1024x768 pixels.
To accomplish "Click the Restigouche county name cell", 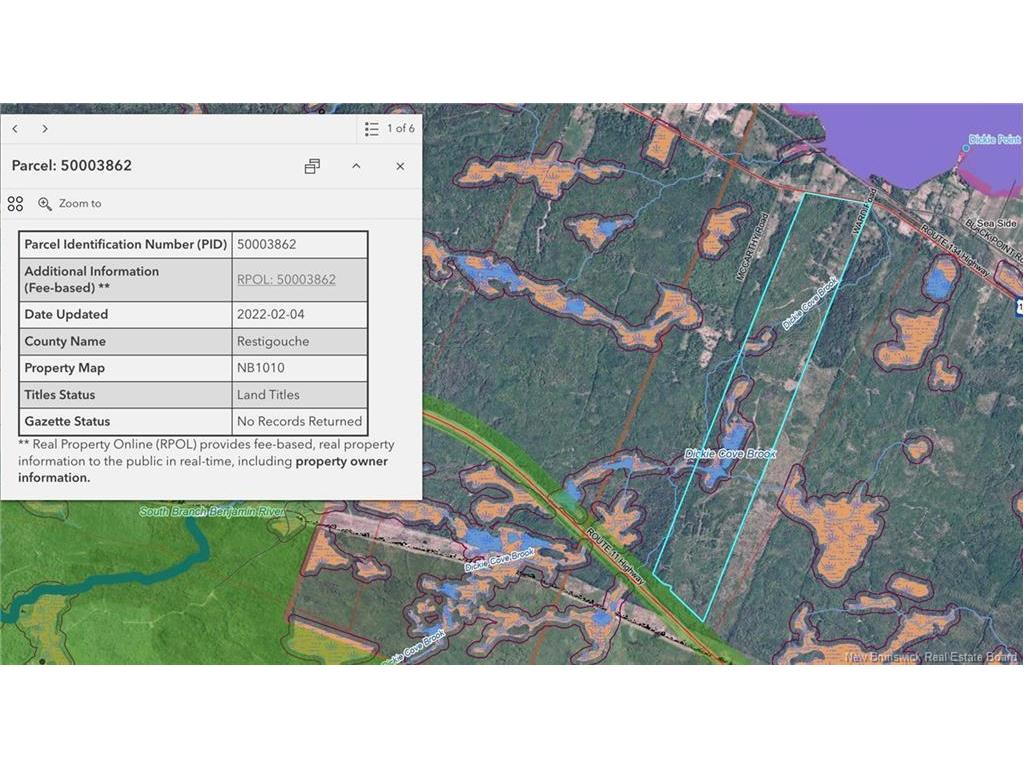I will (299, 341).
